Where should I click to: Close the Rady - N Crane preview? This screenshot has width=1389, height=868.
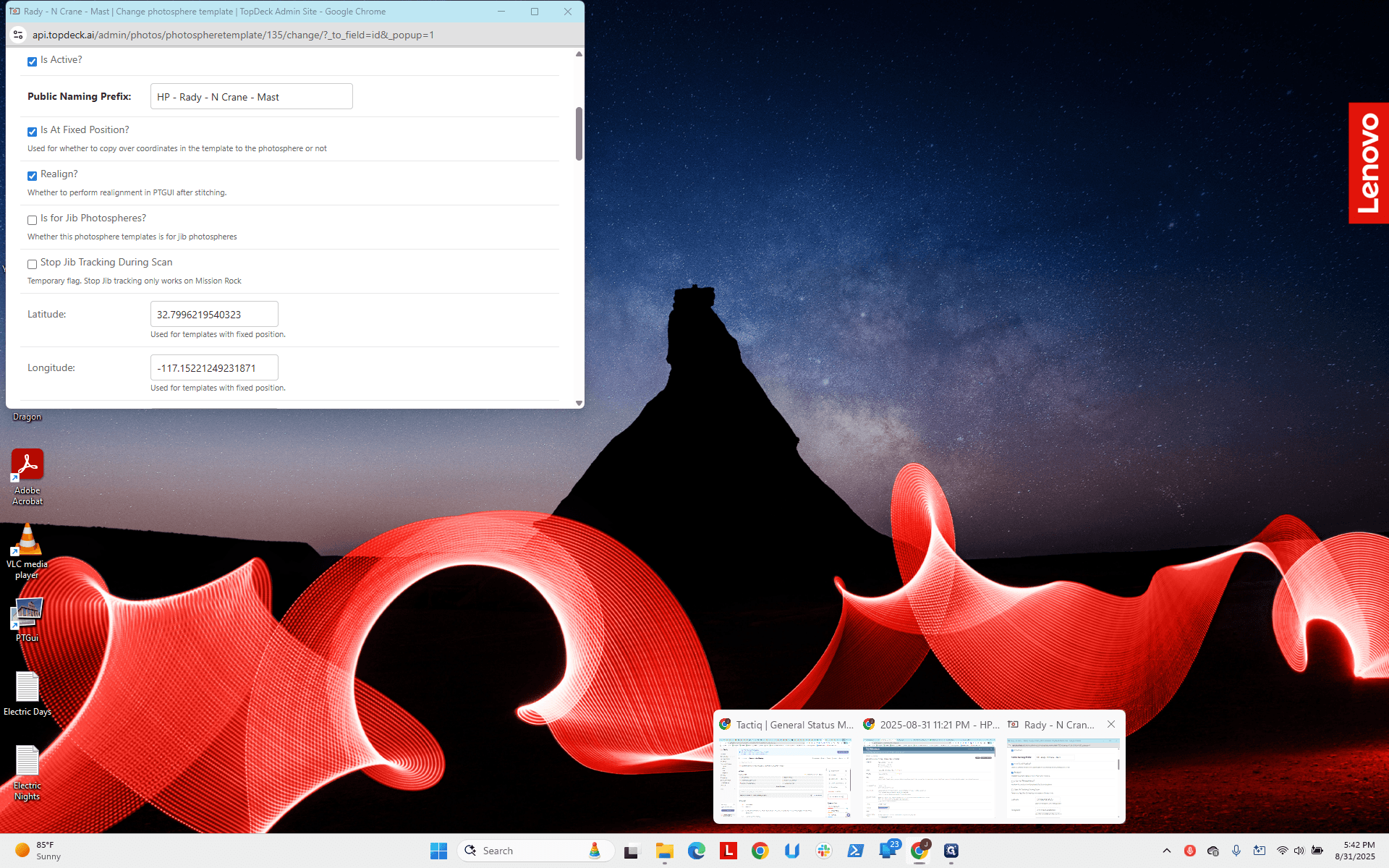pos(1111,724)
